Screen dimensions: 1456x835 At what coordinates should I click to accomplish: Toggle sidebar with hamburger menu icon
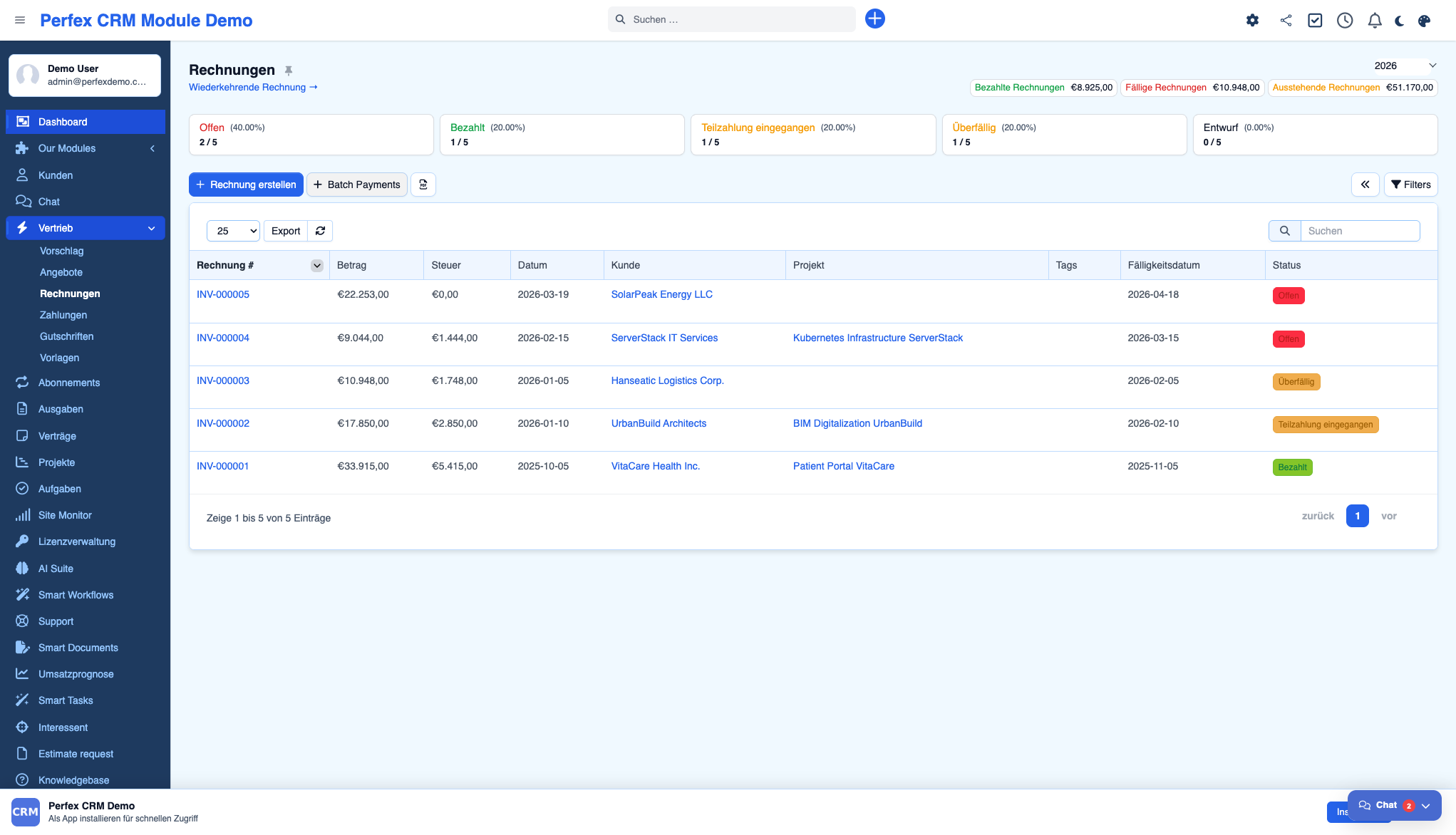click(20, 21)
